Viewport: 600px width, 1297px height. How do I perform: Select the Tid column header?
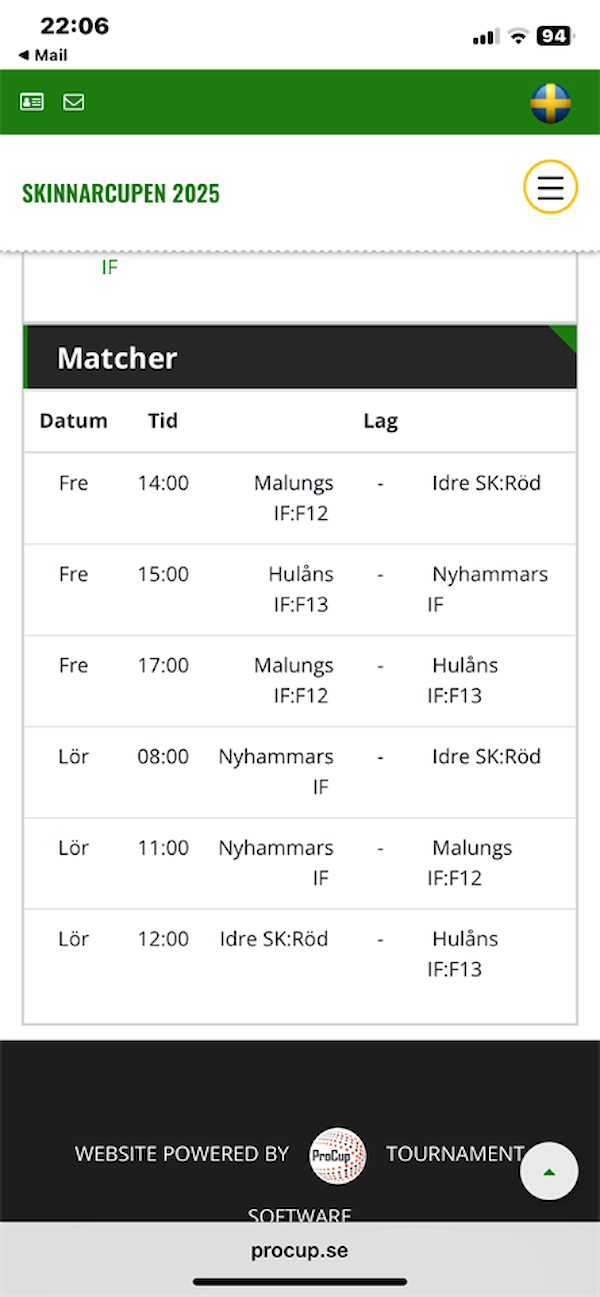[163, 421]
